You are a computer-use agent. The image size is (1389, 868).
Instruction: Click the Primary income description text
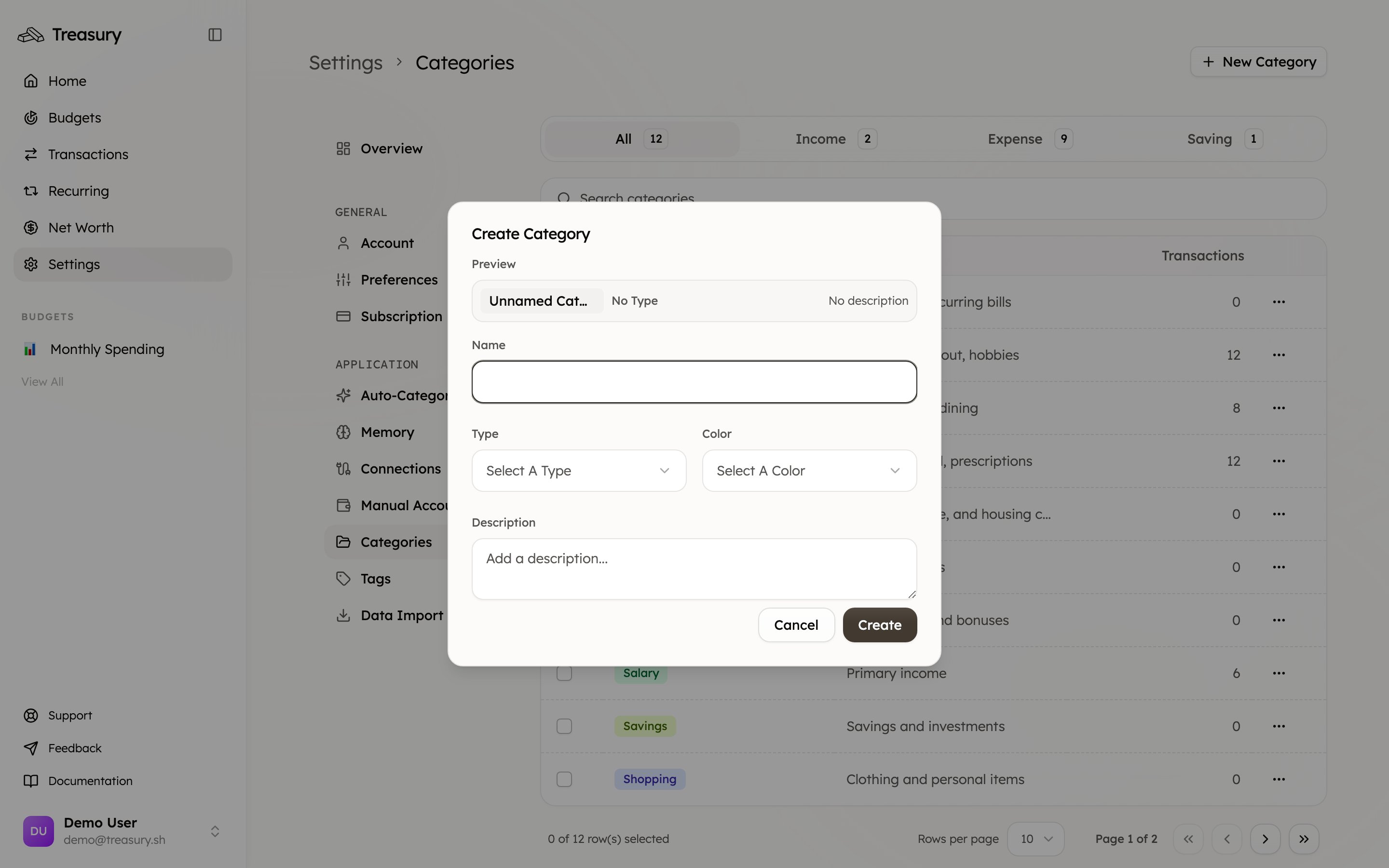[x=896, y=673]
